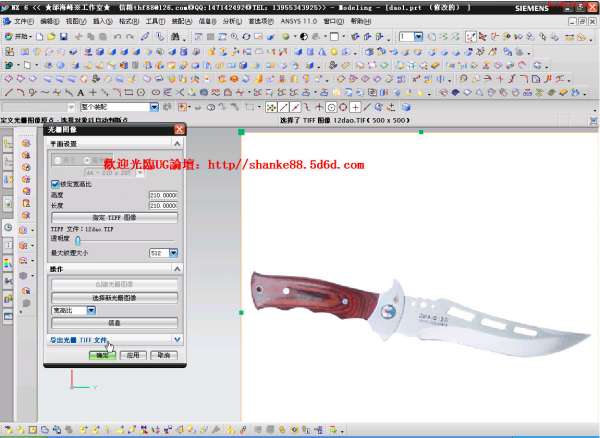Click the Open folder icon in toolbar
600x438 pixels.
[50, 37]
